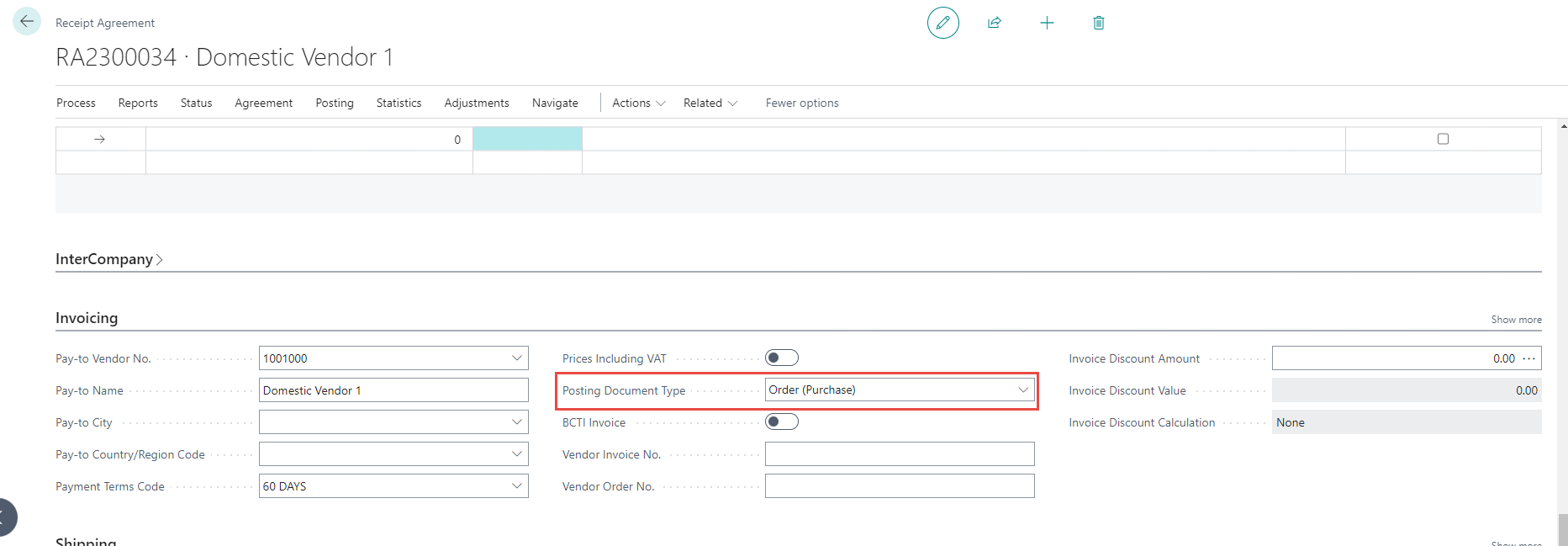Screen dimensions: 1568x546
Task: Open the Posting Document Type dropdown
Action: [1022, 390]
